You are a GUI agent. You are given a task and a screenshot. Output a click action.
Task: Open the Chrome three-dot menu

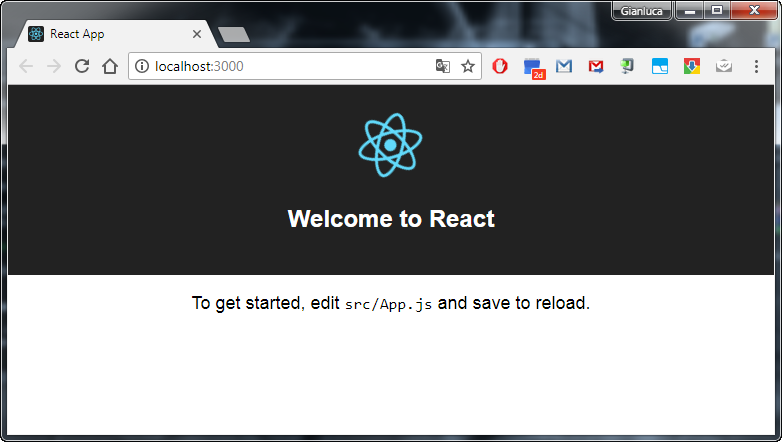[x=756, y=66]
